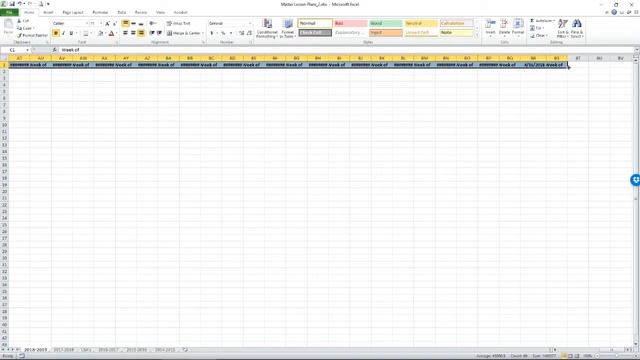Click Merge & Center
Image resolution: width=640 pixels, height=360 pixels.
pos(183,33)
